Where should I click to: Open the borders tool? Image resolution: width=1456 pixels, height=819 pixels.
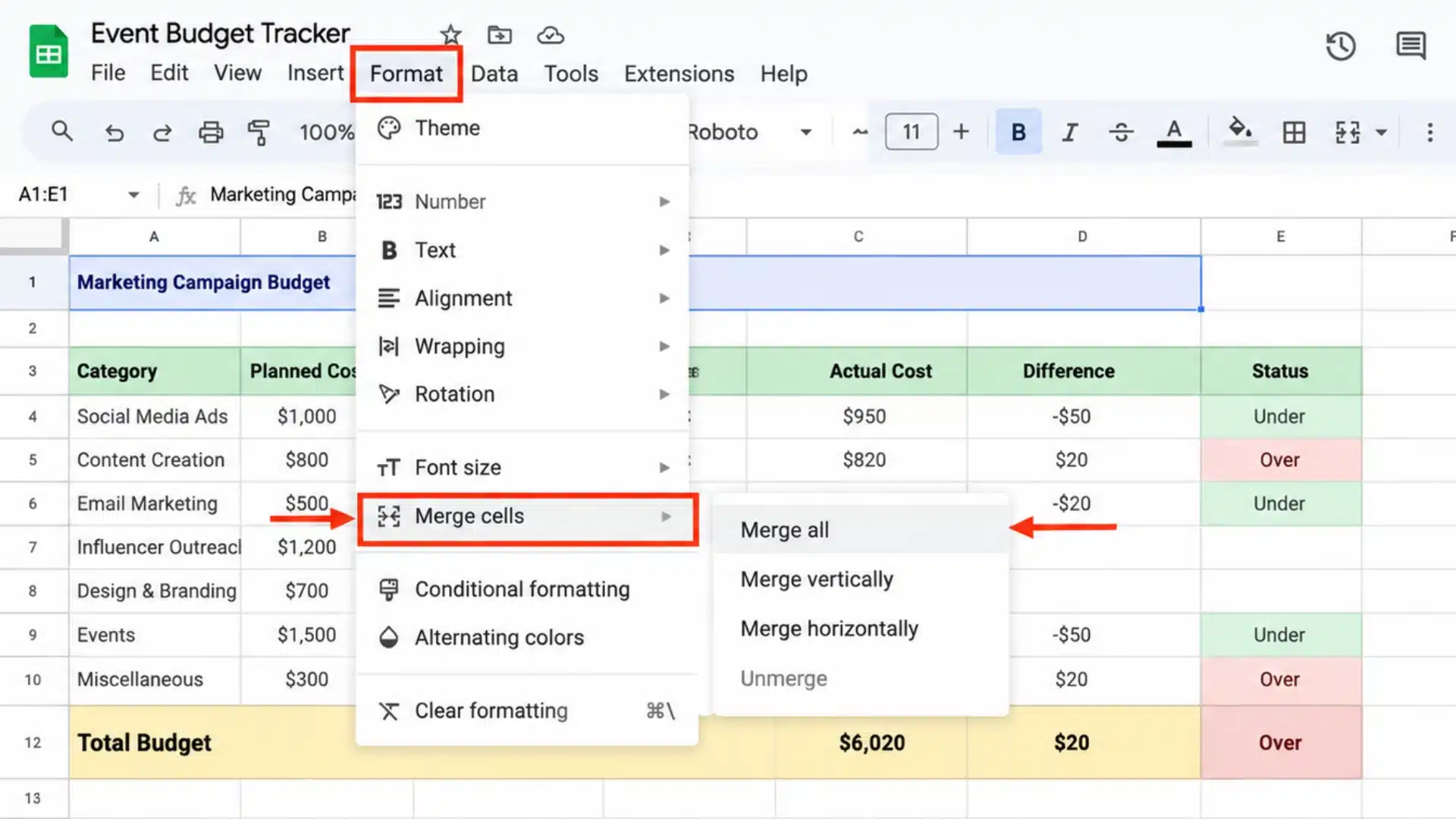tap(1294, 133)
